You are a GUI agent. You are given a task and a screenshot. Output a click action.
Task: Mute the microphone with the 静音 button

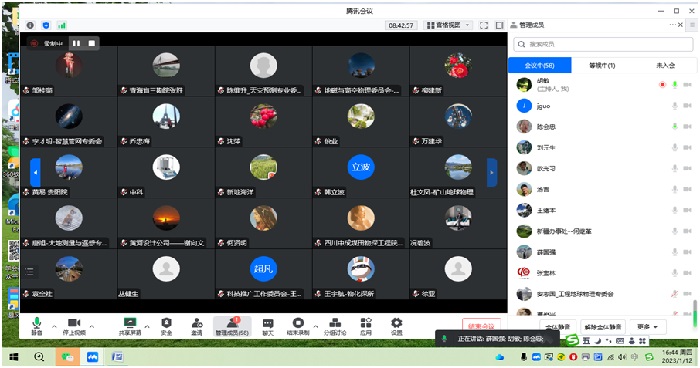click(x=37, y=326)
